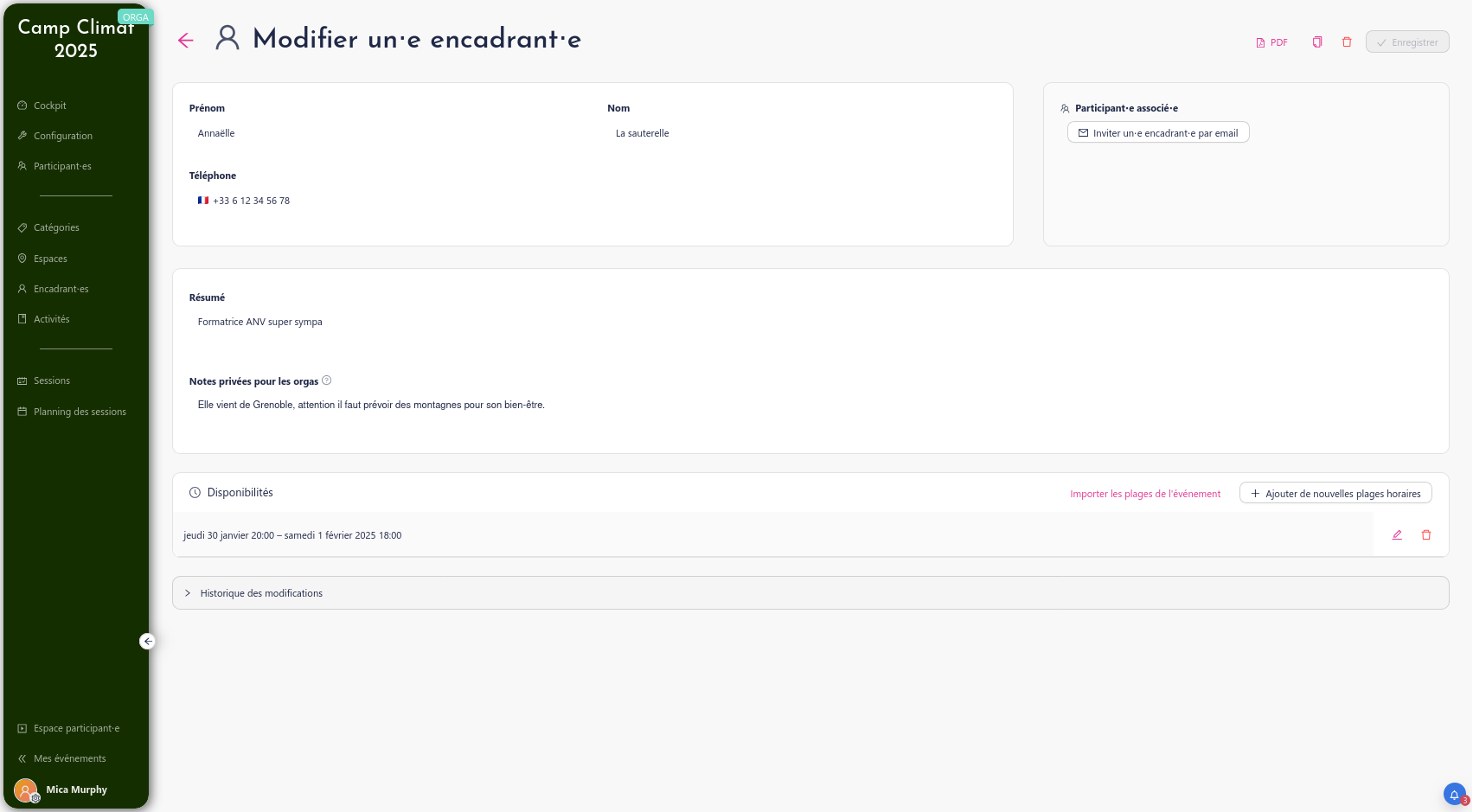
Task: Open the Activités sidebar item
Action: (x=52, y=319)
